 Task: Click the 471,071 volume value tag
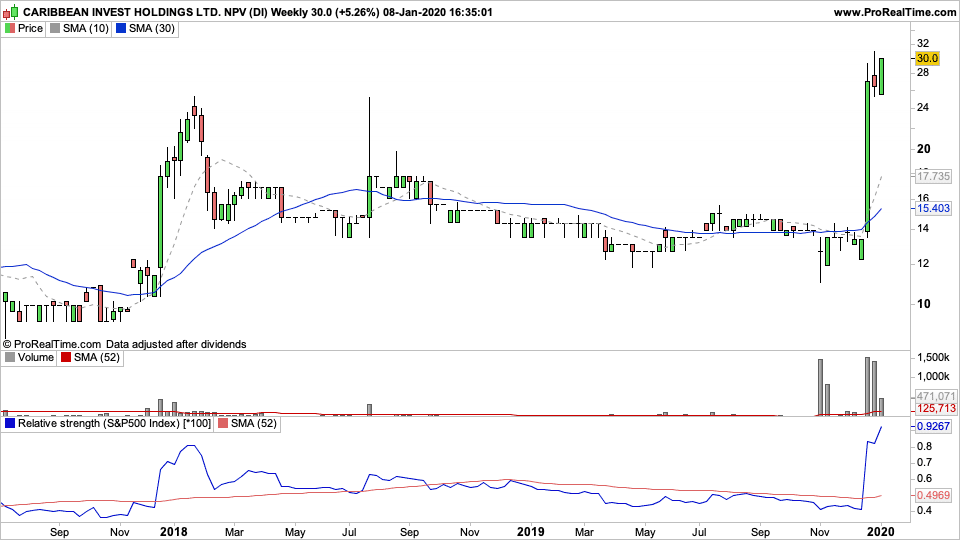pyautogui.click(x=936, y=396)
